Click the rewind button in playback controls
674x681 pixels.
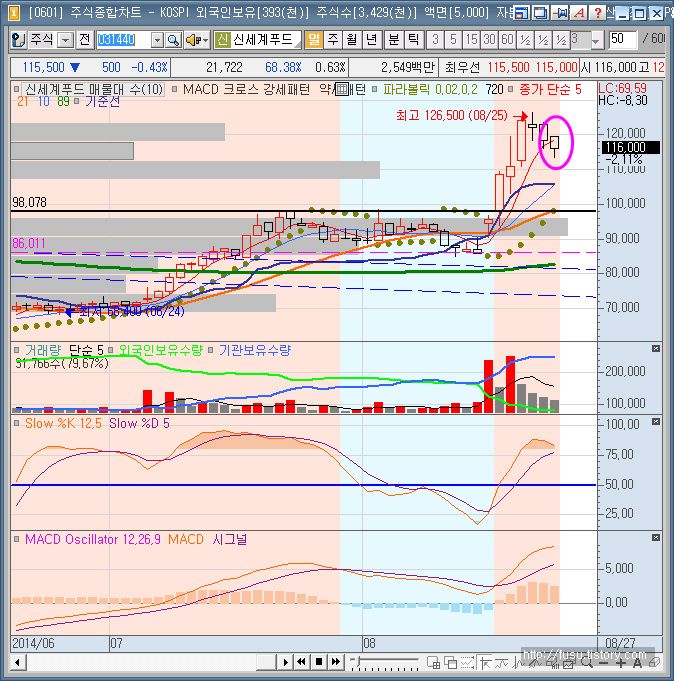(301, 662)
